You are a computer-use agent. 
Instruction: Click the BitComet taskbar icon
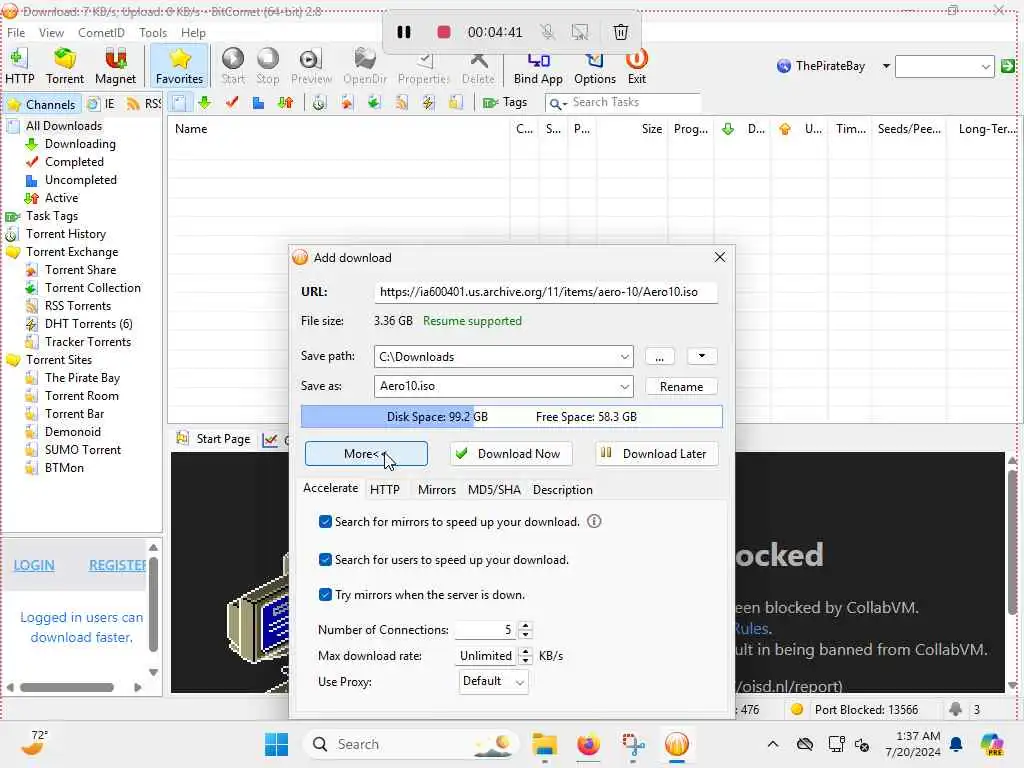tap(677, 744)
